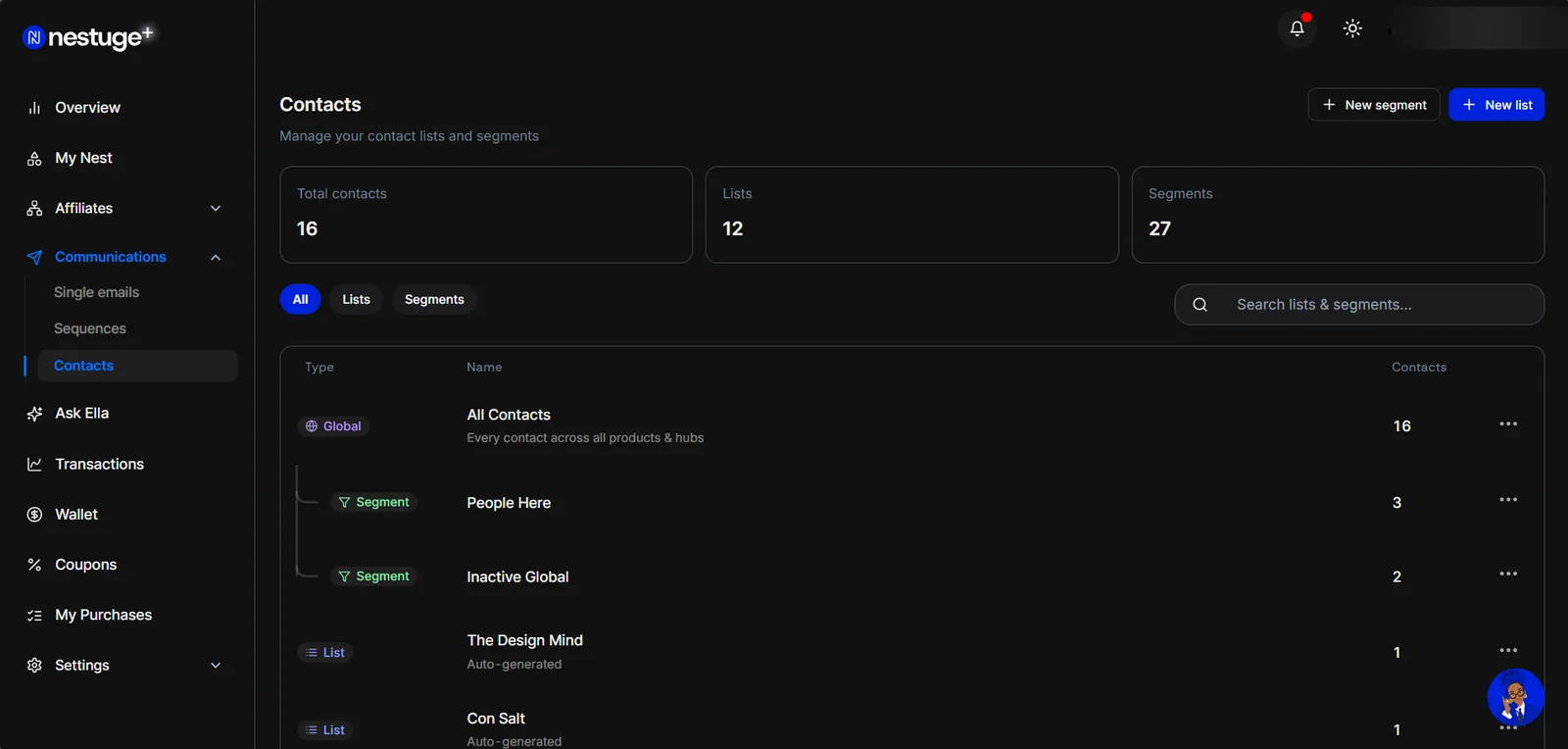The width and height of the screenshot is (1568, 749).
Task: Open Single emails submenu item
Action: point(96,292)
